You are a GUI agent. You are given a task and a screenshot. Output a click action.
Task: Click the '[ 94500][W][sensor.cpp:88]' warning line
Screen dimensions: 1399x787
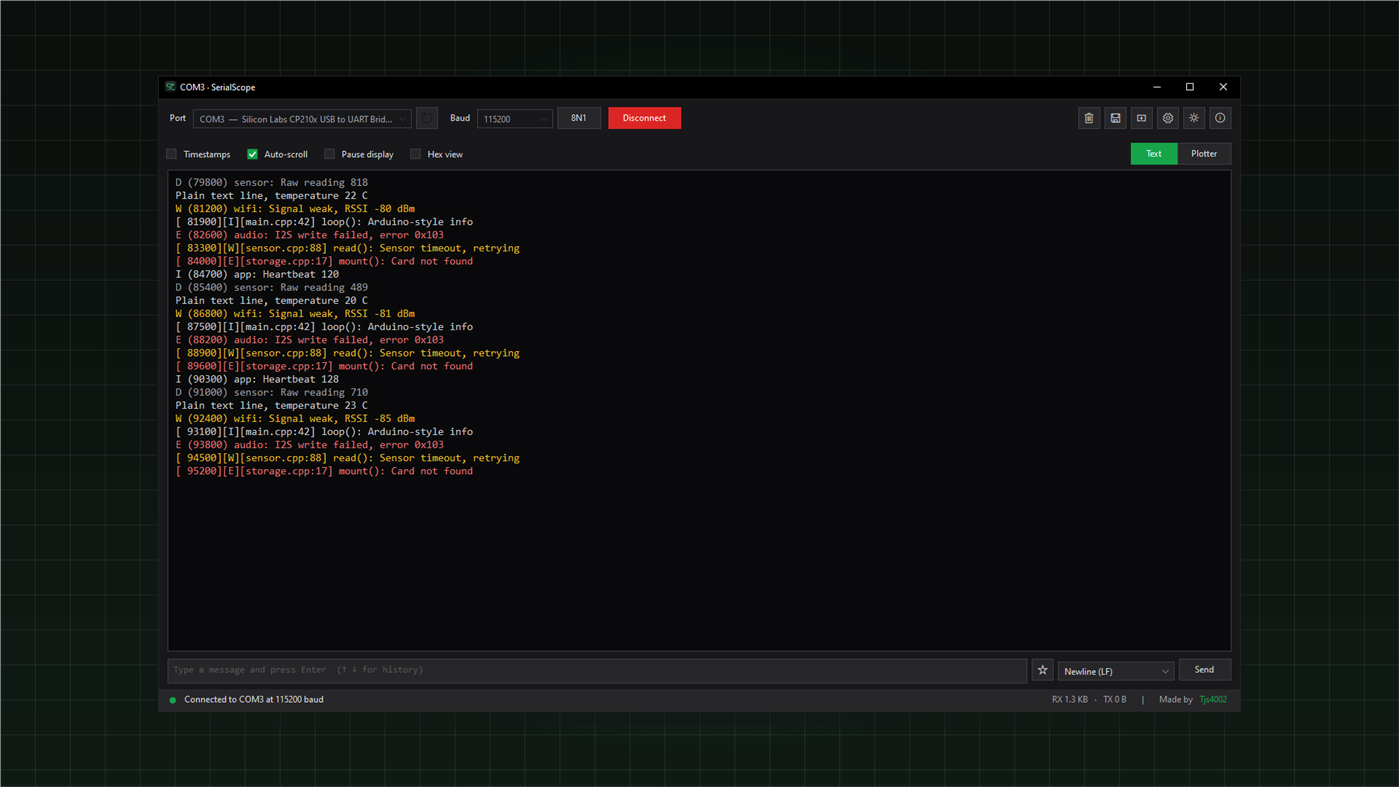point(347,458)
